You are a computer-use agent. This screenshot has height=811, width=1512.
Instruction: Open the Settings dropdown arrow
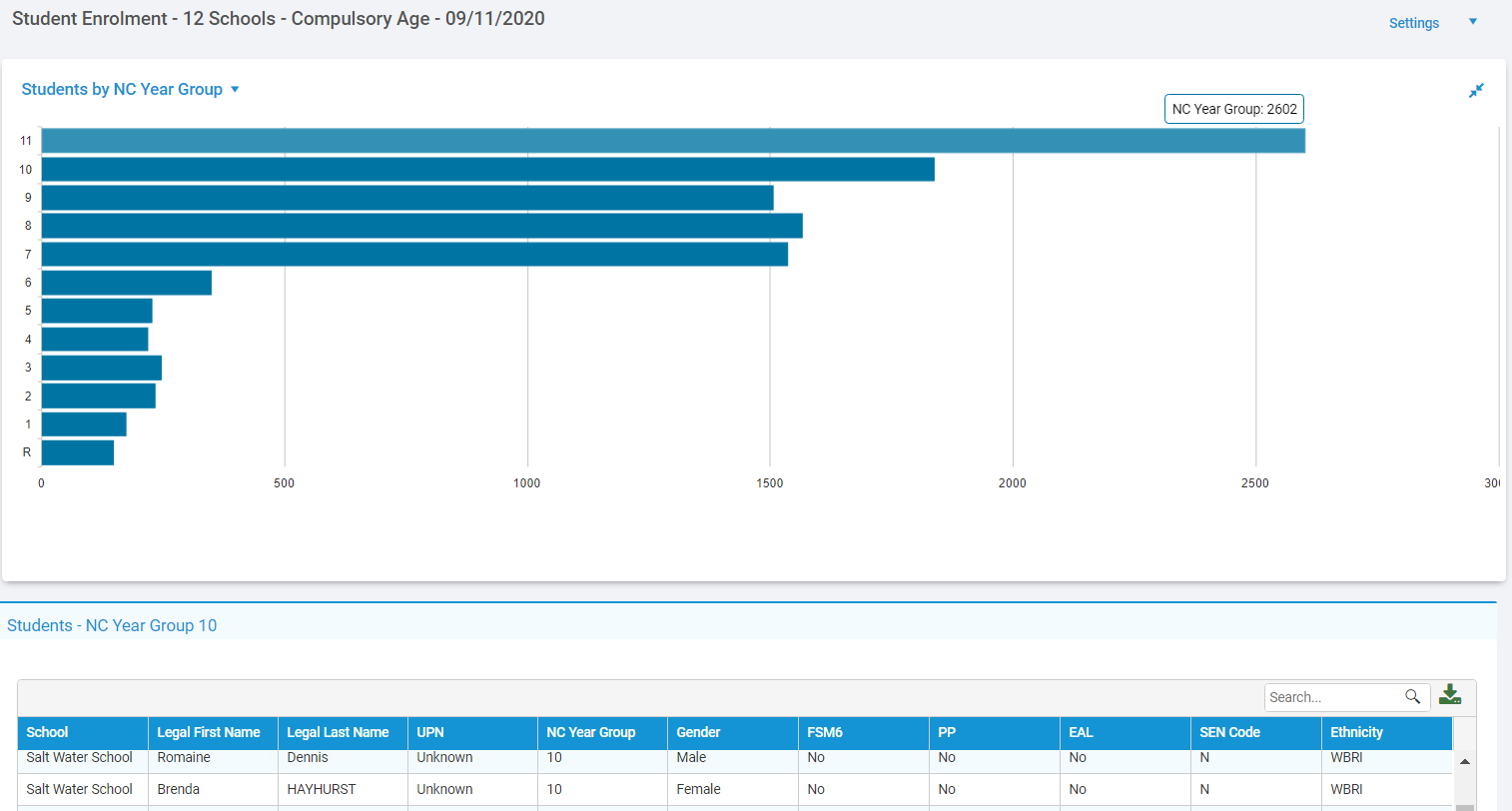pos(1472,22)
